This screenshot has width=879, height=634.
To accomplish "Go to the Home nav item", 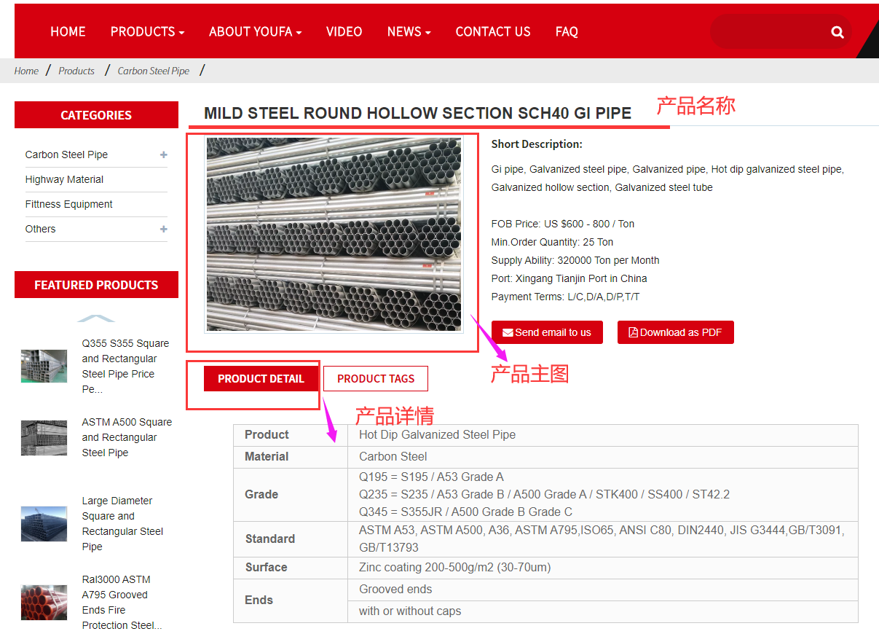I will pos(68,32).
